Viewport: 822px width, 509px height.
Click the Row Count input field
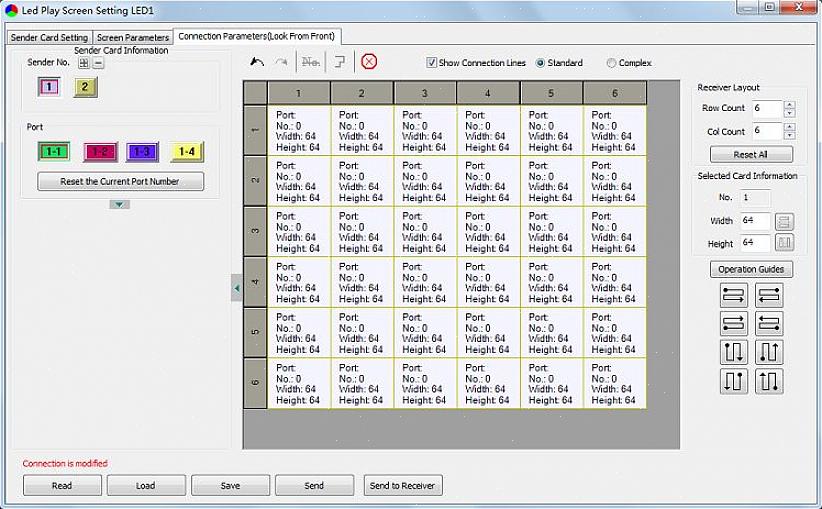coord(767,109)
